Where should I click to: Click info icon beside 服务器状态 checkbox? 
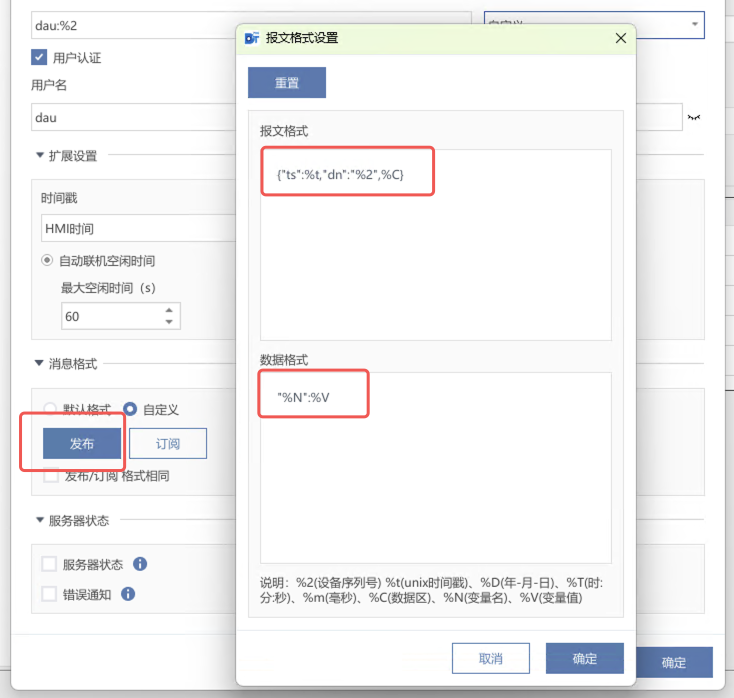[140, 564]
